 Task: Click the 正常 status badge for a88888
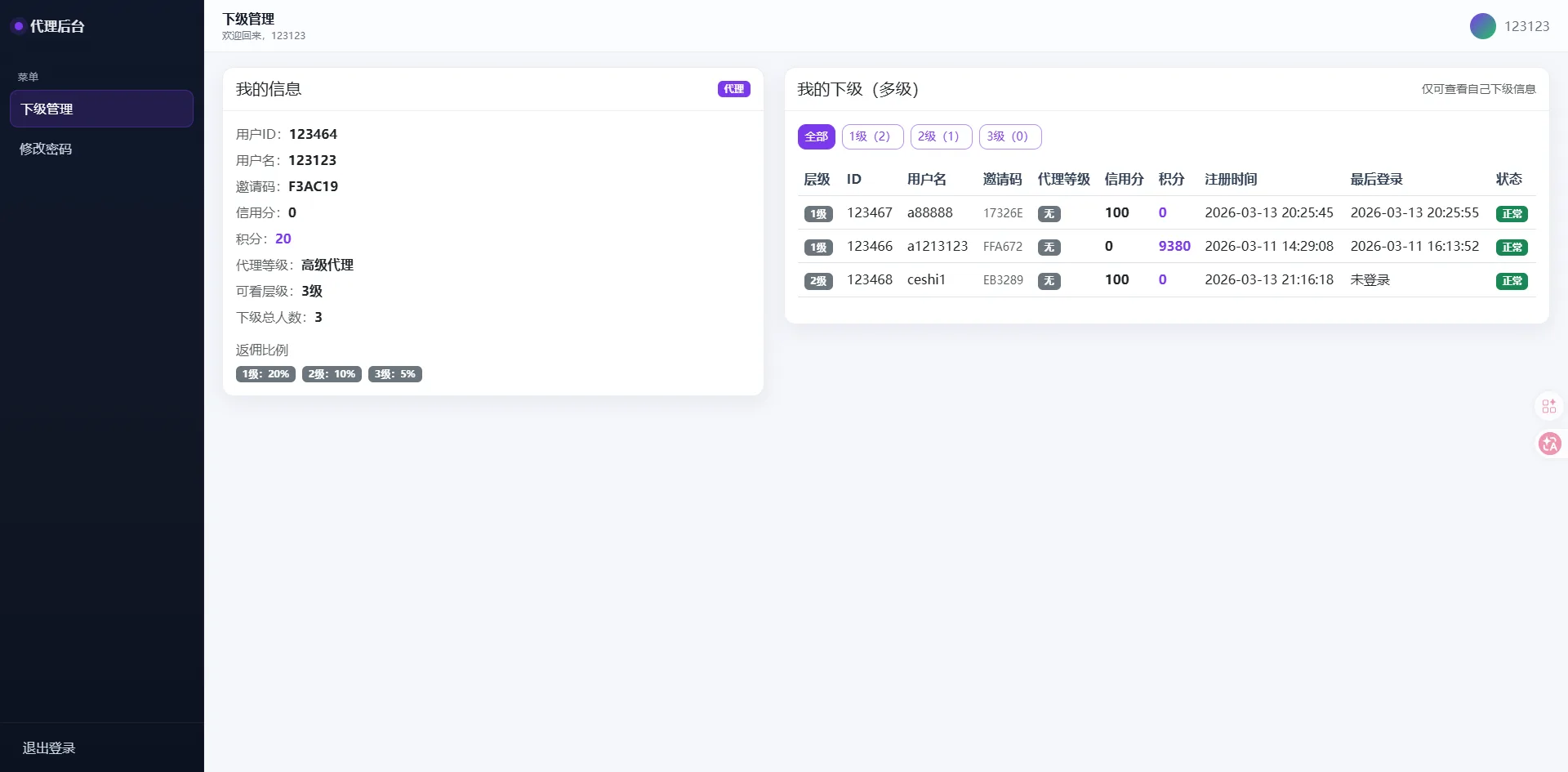tap(1511, 214)
